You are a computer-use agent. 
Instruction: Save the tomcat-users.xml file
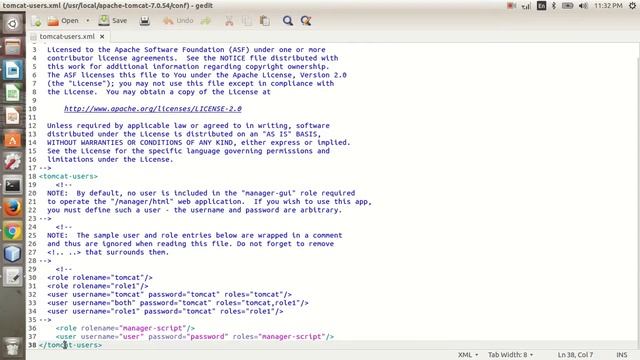tap(113, 21)
